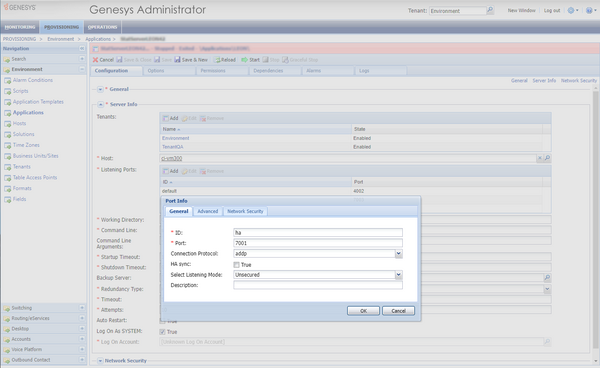Click the Log out link
The height and width of the screenshot is (368, 600).
552,11
